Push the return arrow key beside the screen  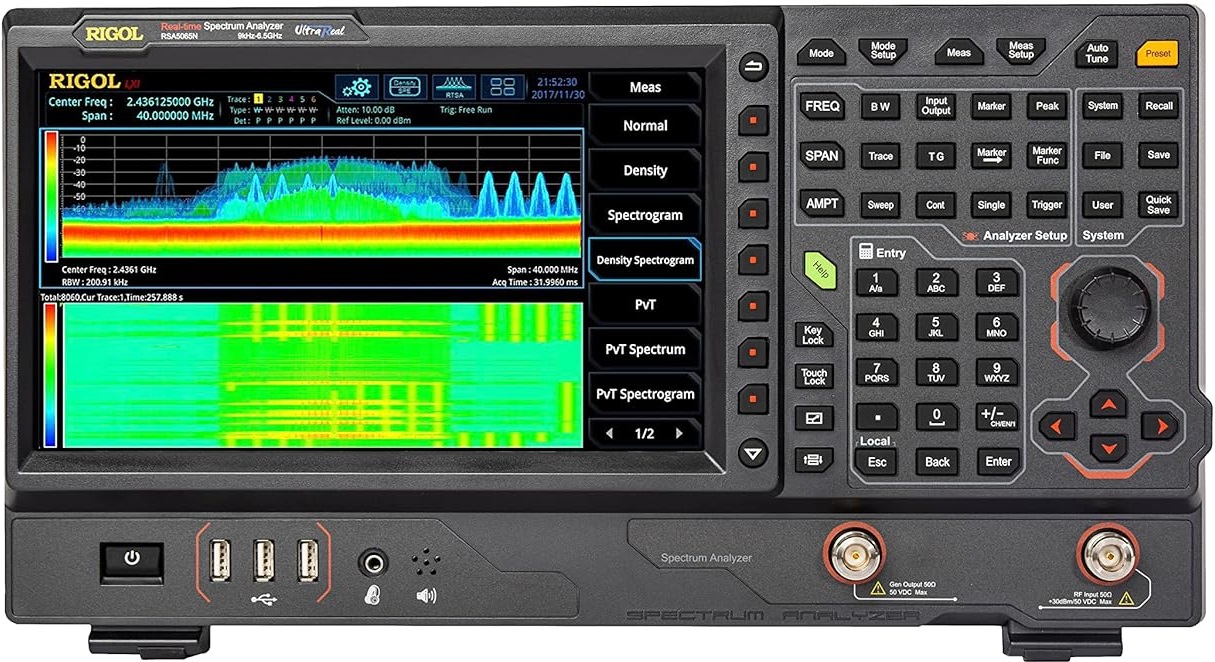[753, 68]
